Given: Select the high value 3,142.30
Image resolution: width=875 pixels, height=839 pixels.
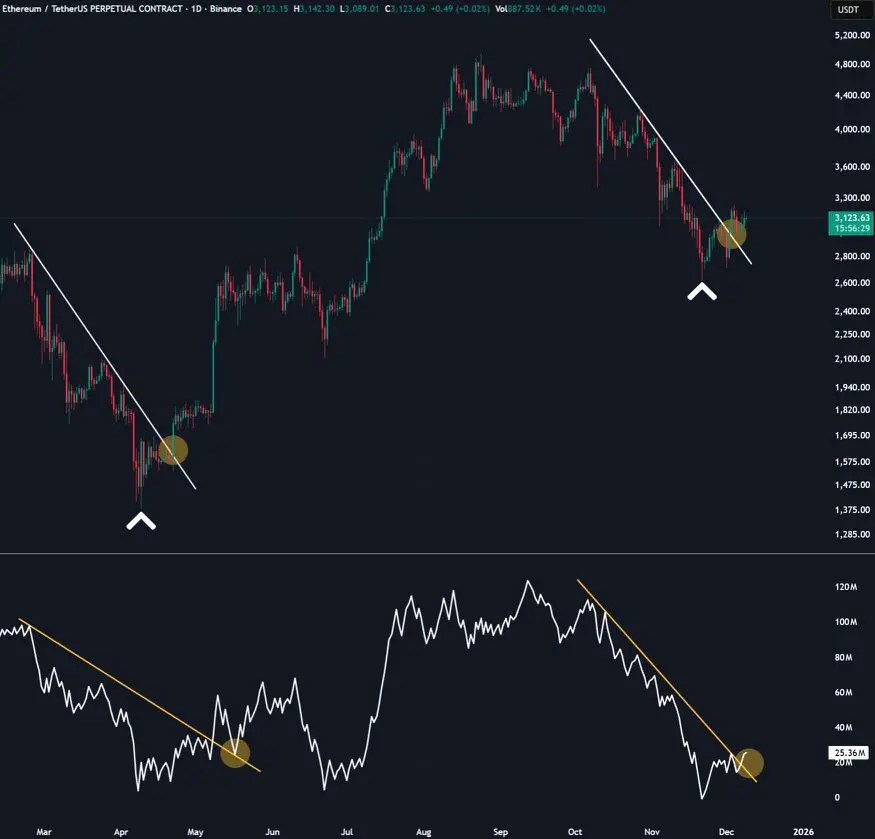Looking at the screenshot, I should tap(318, 9).
